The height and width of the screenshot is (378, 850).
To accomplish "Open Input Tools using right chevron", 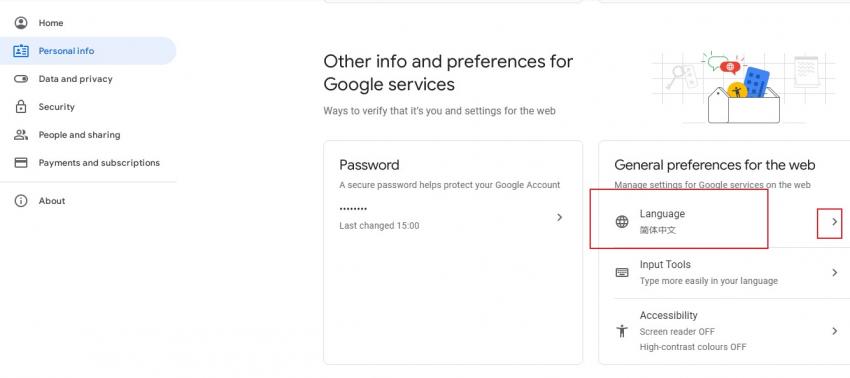I will pos(834,272).
